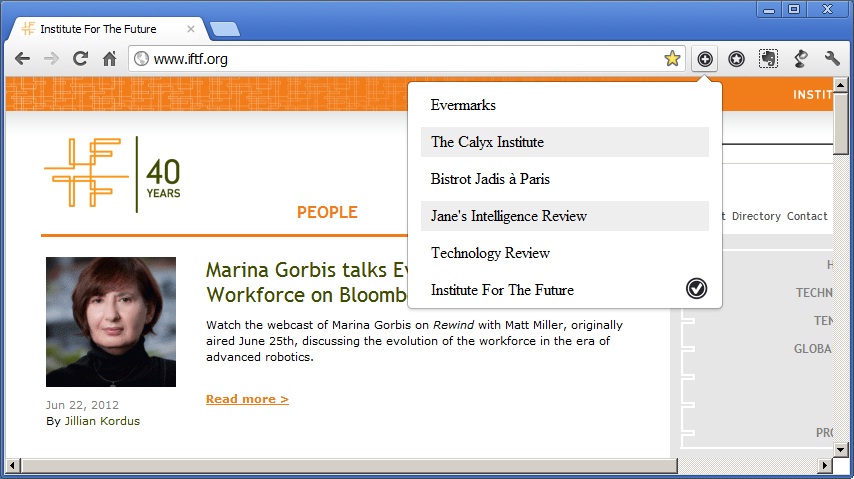Click the vertical scrollbar thumb
Image resolution: width=854 pixels, height=479 pixels.
point(840,124)
